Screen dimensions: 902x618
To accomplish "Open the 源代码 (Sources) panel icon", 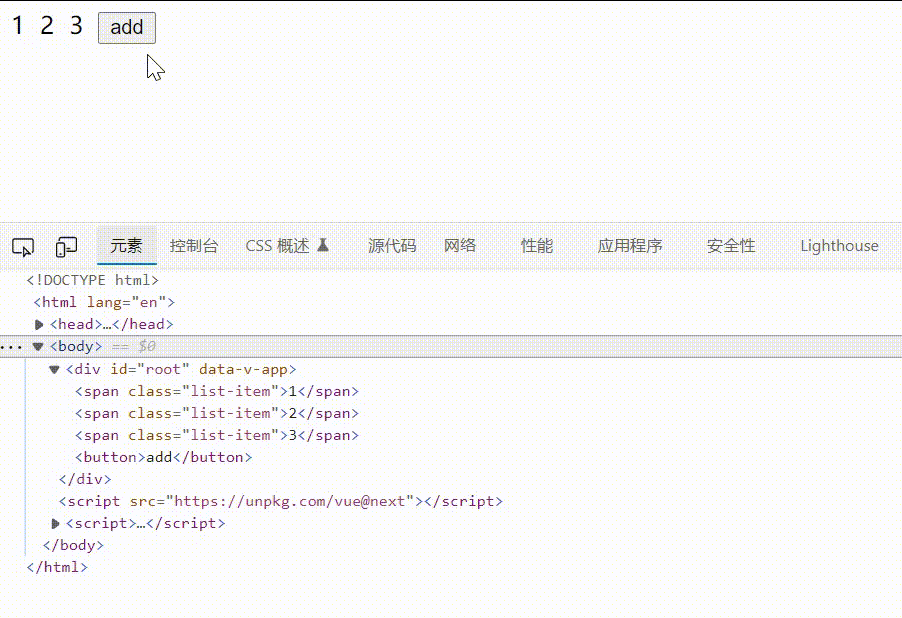I will point(391,245).
